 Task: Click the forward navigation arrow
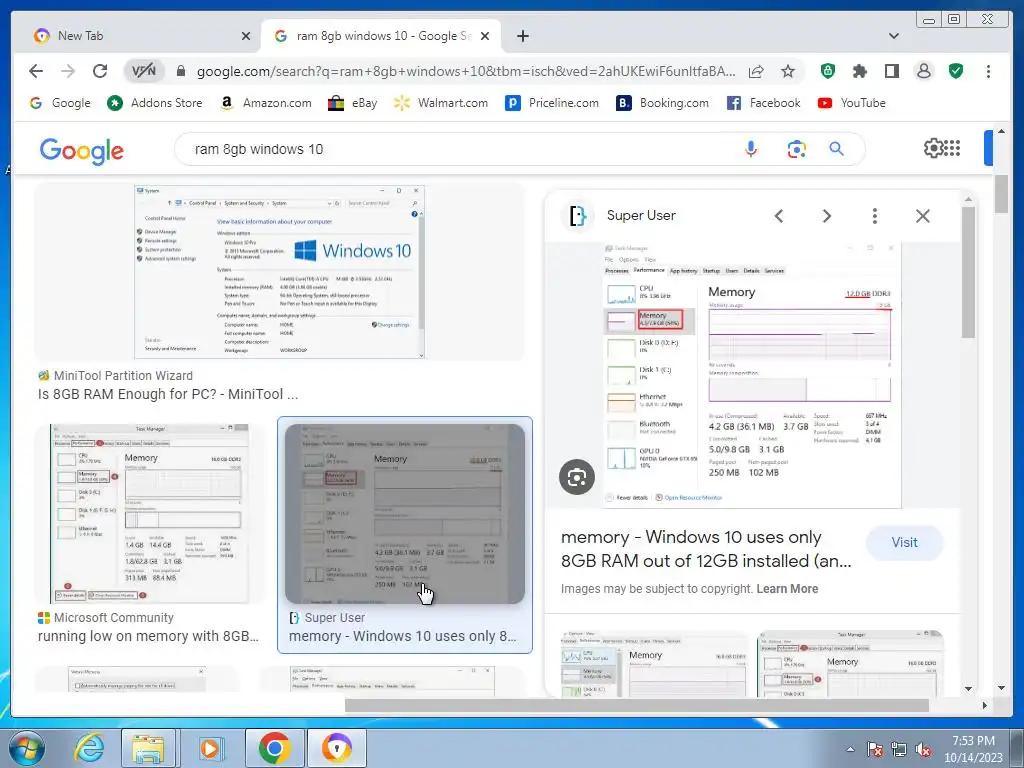click(x=67, y=71)
